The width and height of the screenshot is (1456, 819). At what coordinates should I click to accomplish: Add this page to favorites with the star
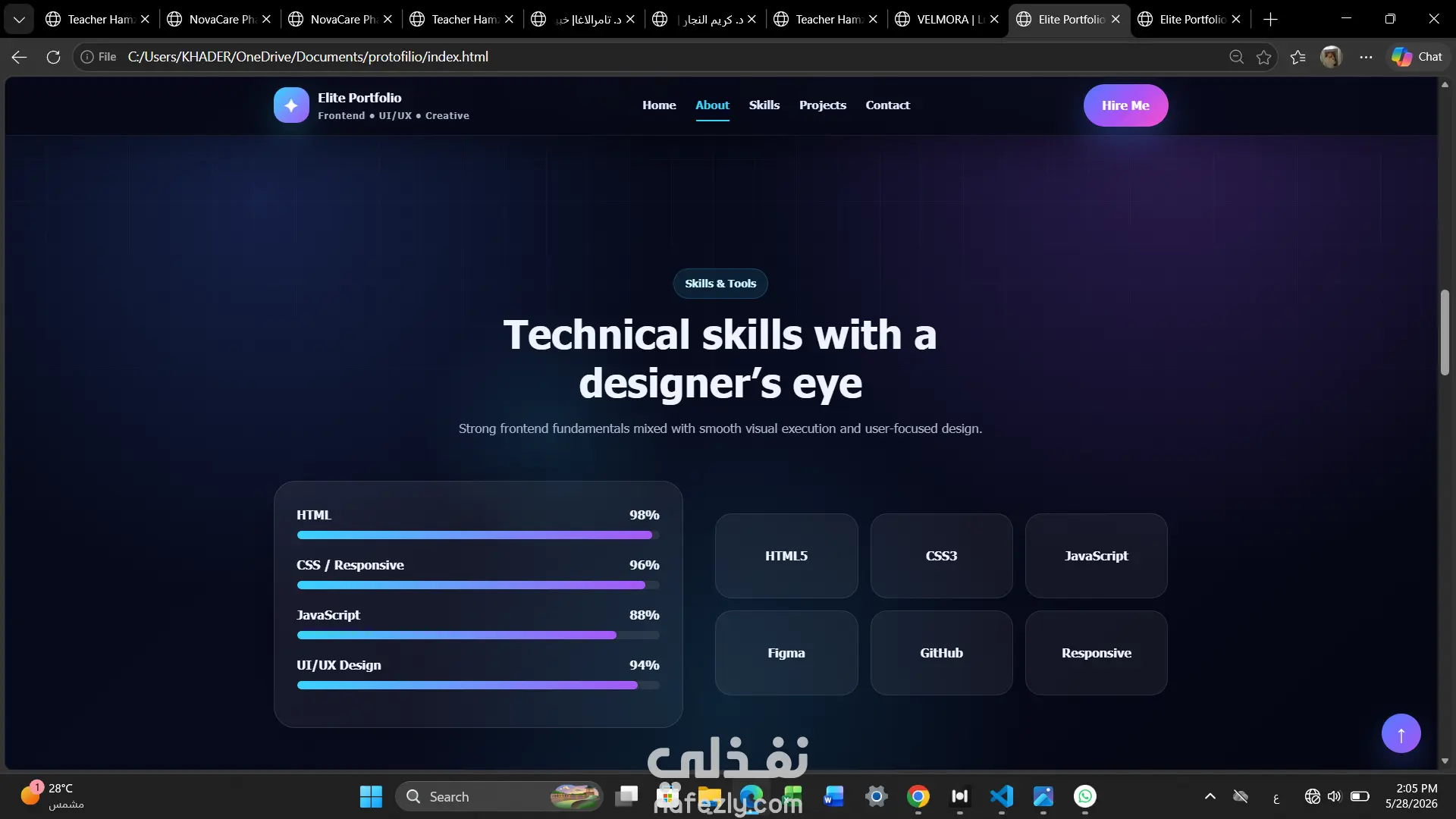[1263, 57]
